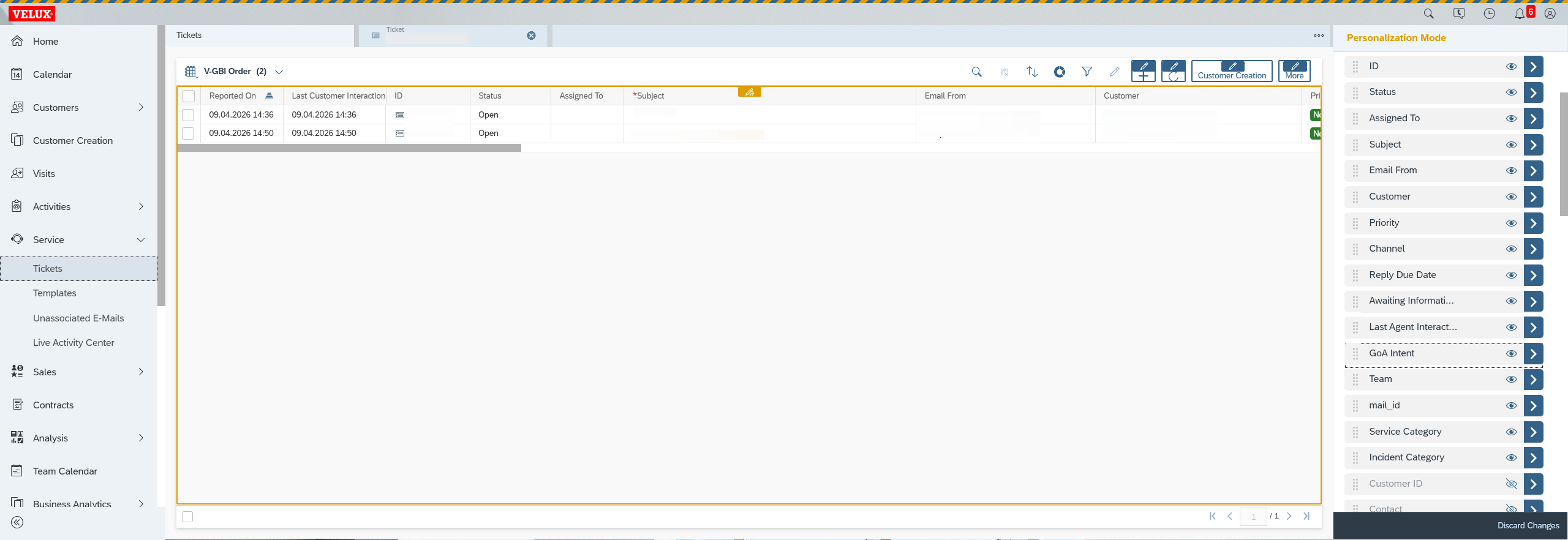1568x540 pixels.
Task: Grab drag handle for Email From field
Action: tap(1355, 171)
